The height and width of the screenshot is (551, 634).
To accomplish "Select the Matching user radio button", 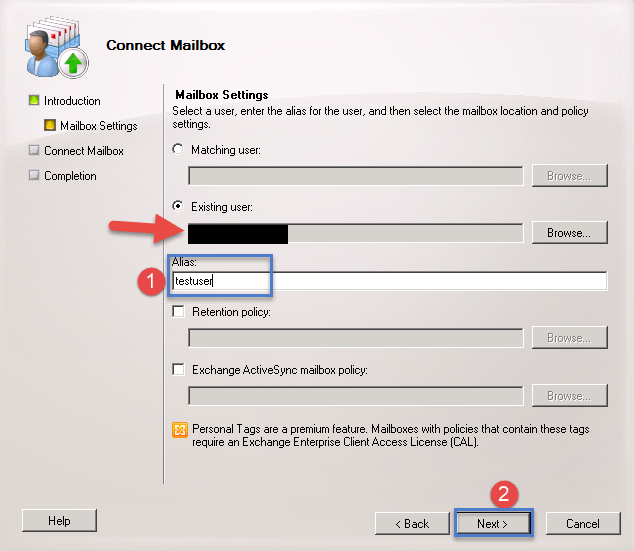I will coord(179,149).
